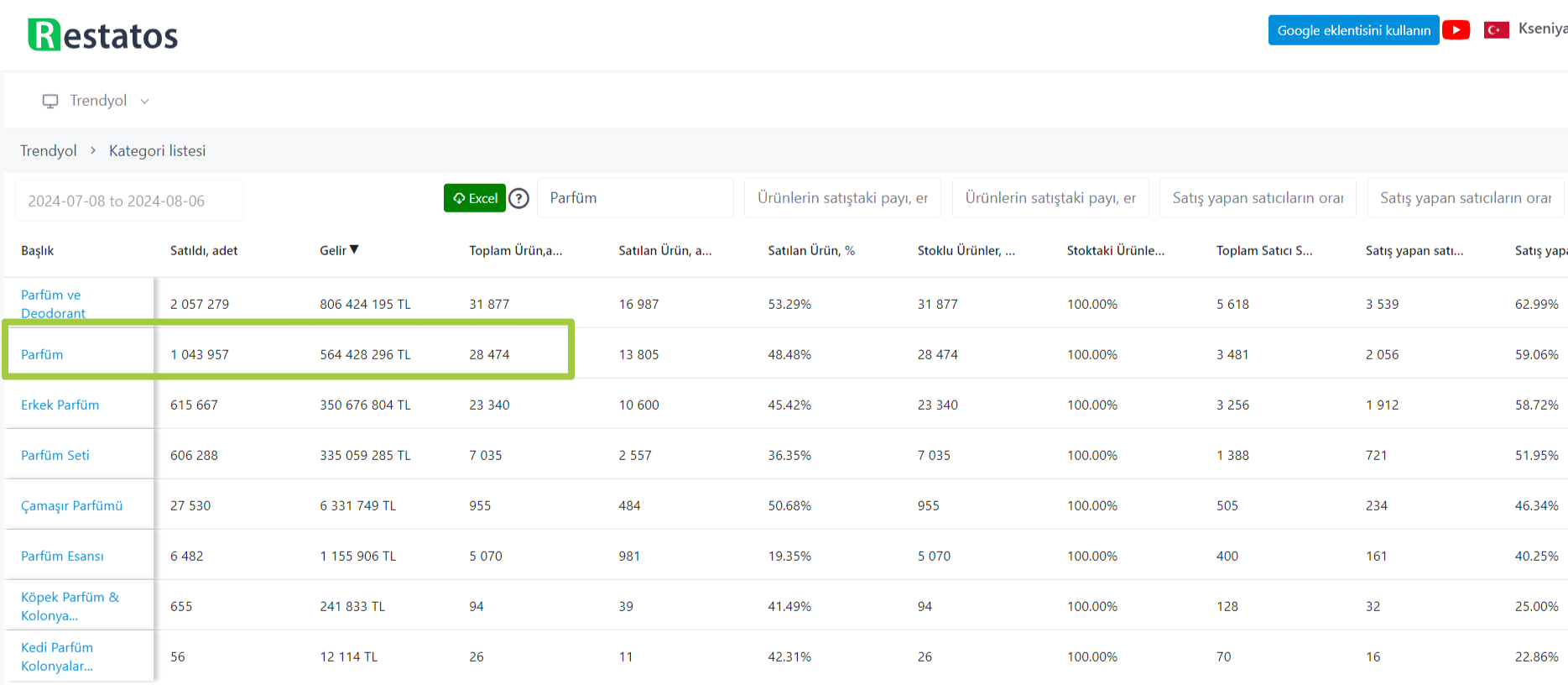Select the 241 833 TL revenue cell
This screenshot has width=1568, height=685.
coord(352,606)
